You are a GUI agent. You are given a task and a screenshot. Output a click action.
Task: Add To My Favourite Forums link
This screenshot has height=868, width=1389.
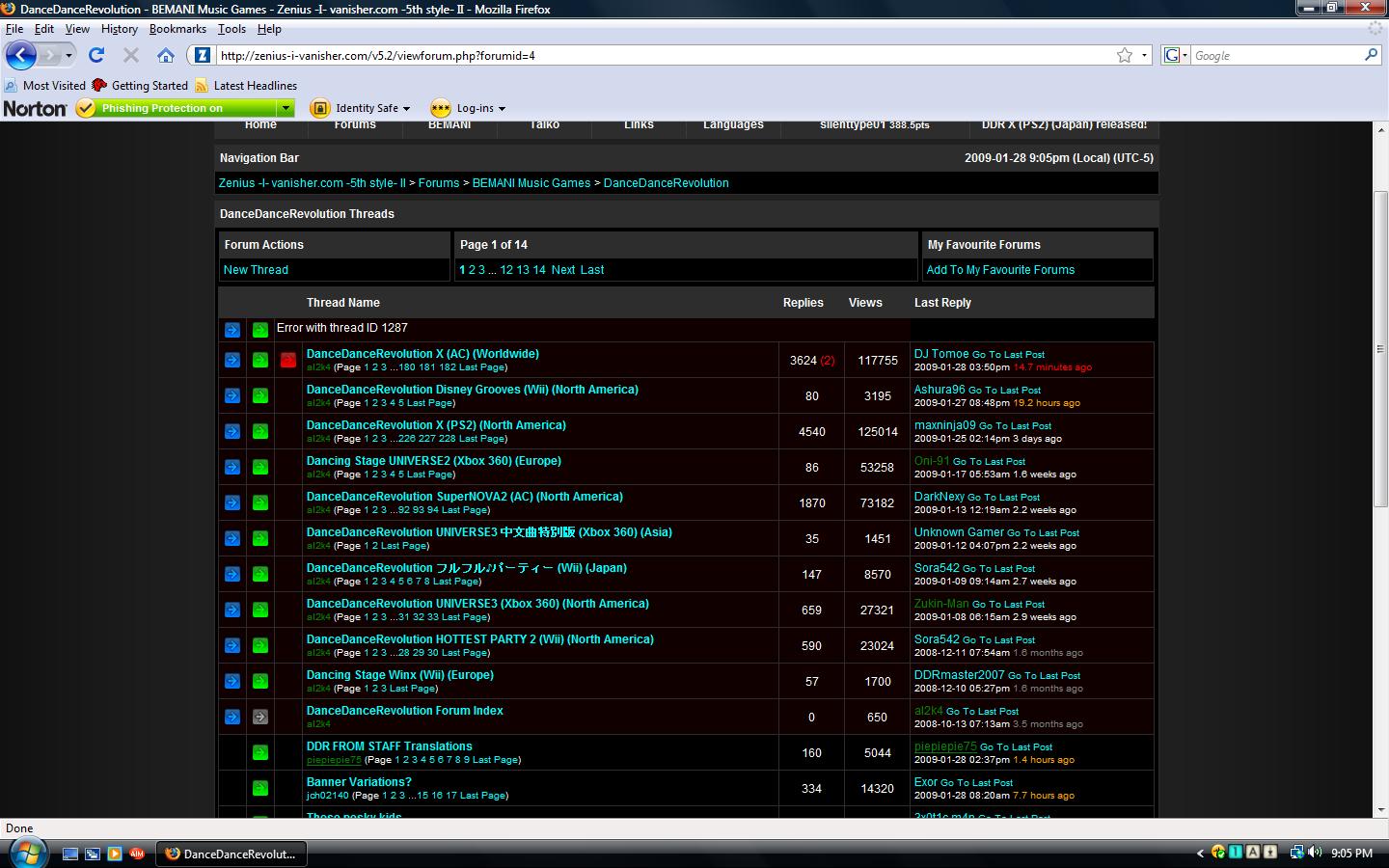click(x=1000, y=270)
